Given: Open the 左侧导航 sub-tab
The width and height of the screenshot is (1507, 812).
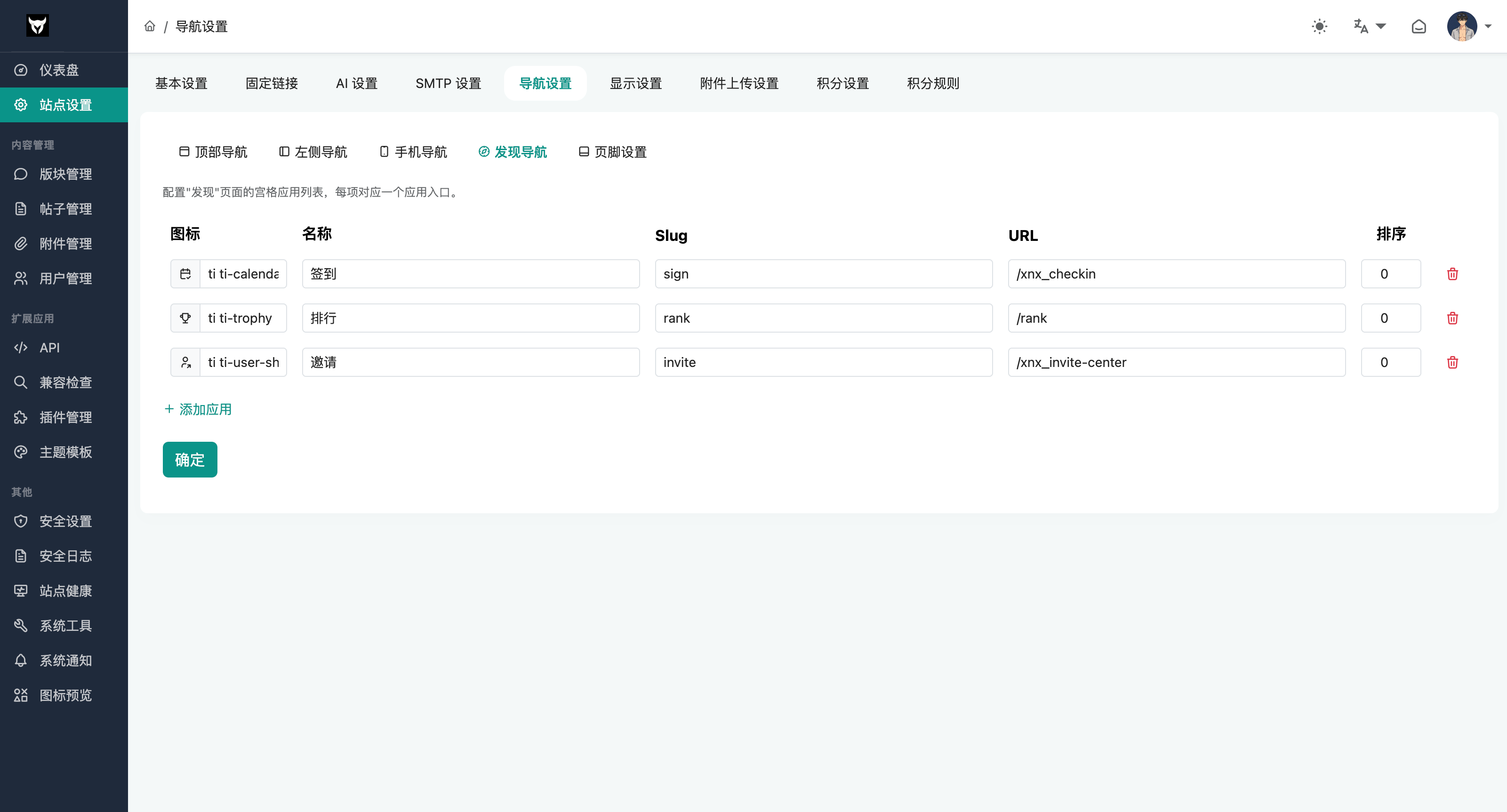Looking at the screenshot, I should tap(313, 152).
